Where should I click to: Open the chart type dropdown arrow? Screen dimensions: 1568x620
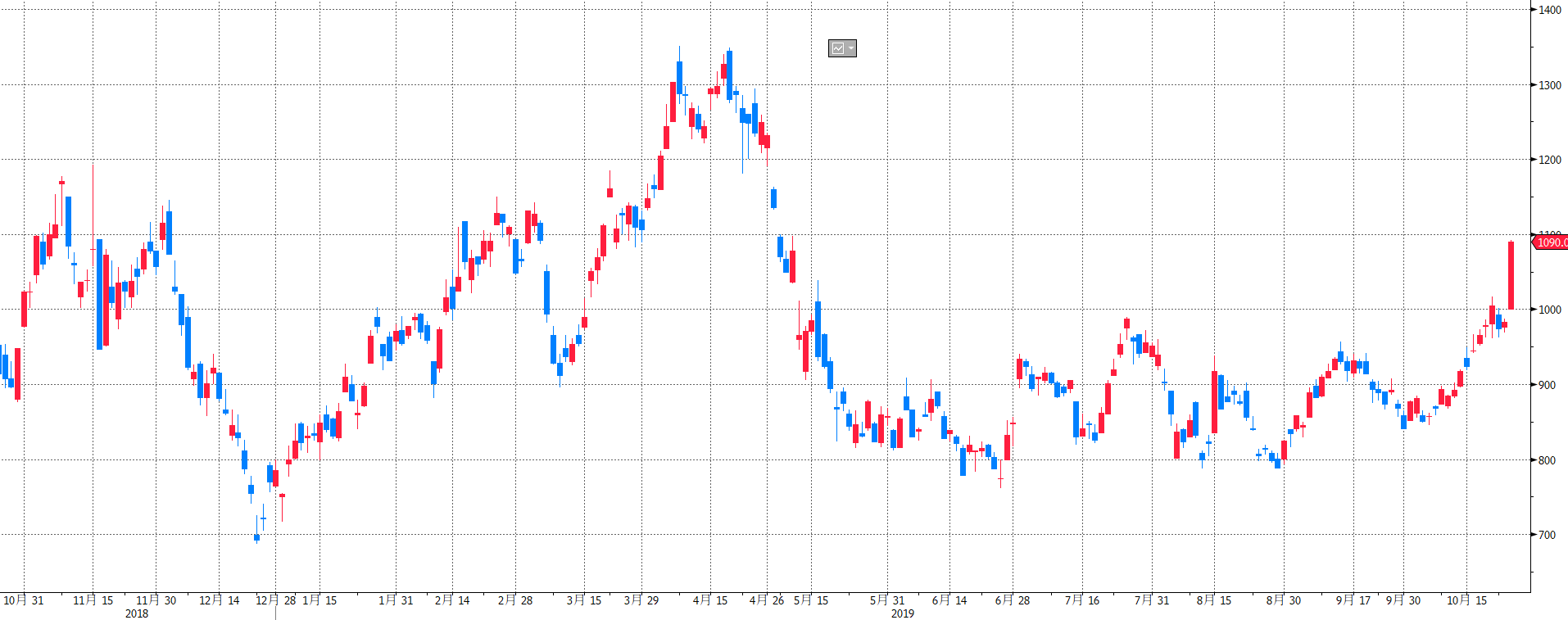[851, 49]
